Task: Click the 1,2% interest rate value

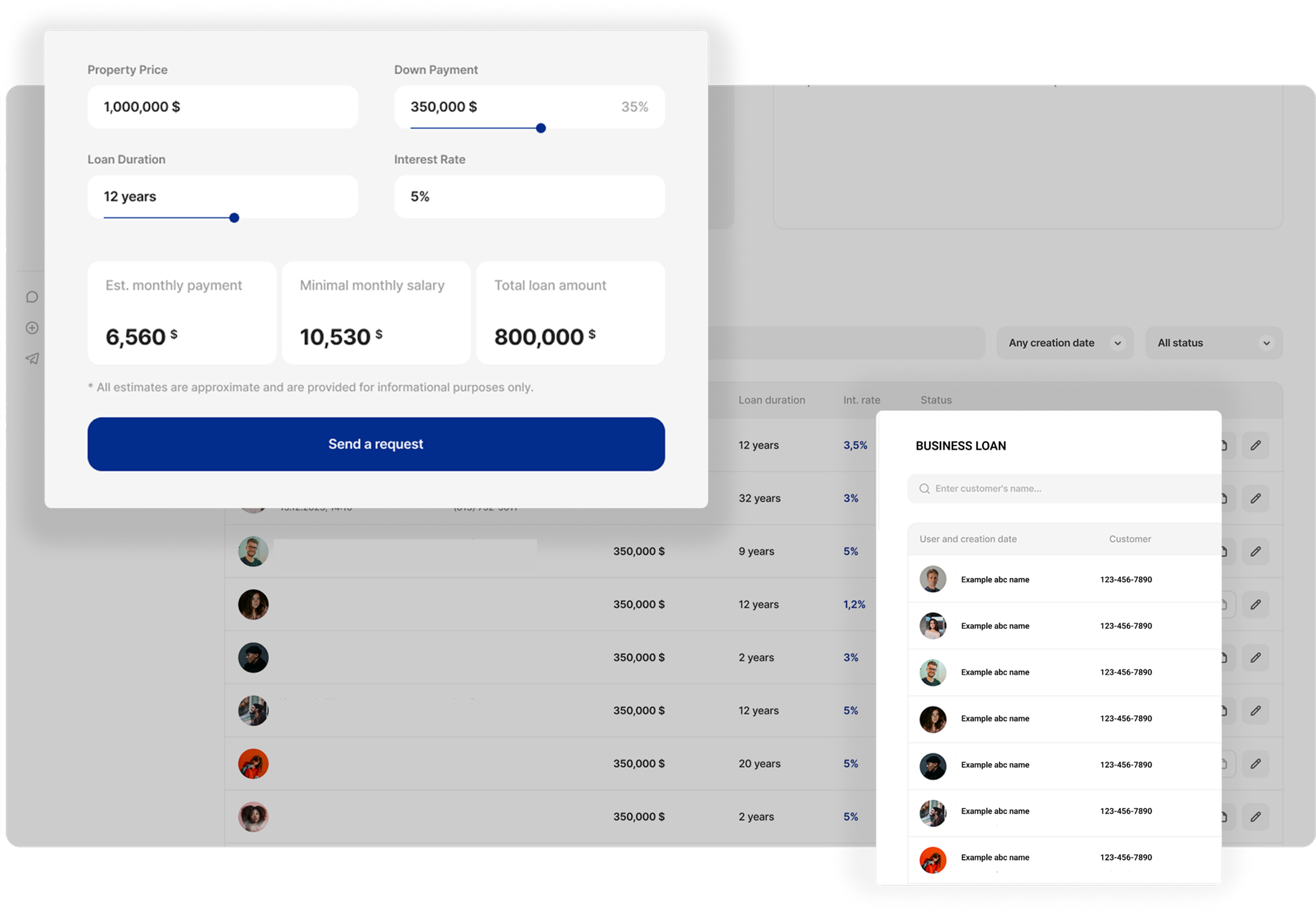Action: [854, 604]
